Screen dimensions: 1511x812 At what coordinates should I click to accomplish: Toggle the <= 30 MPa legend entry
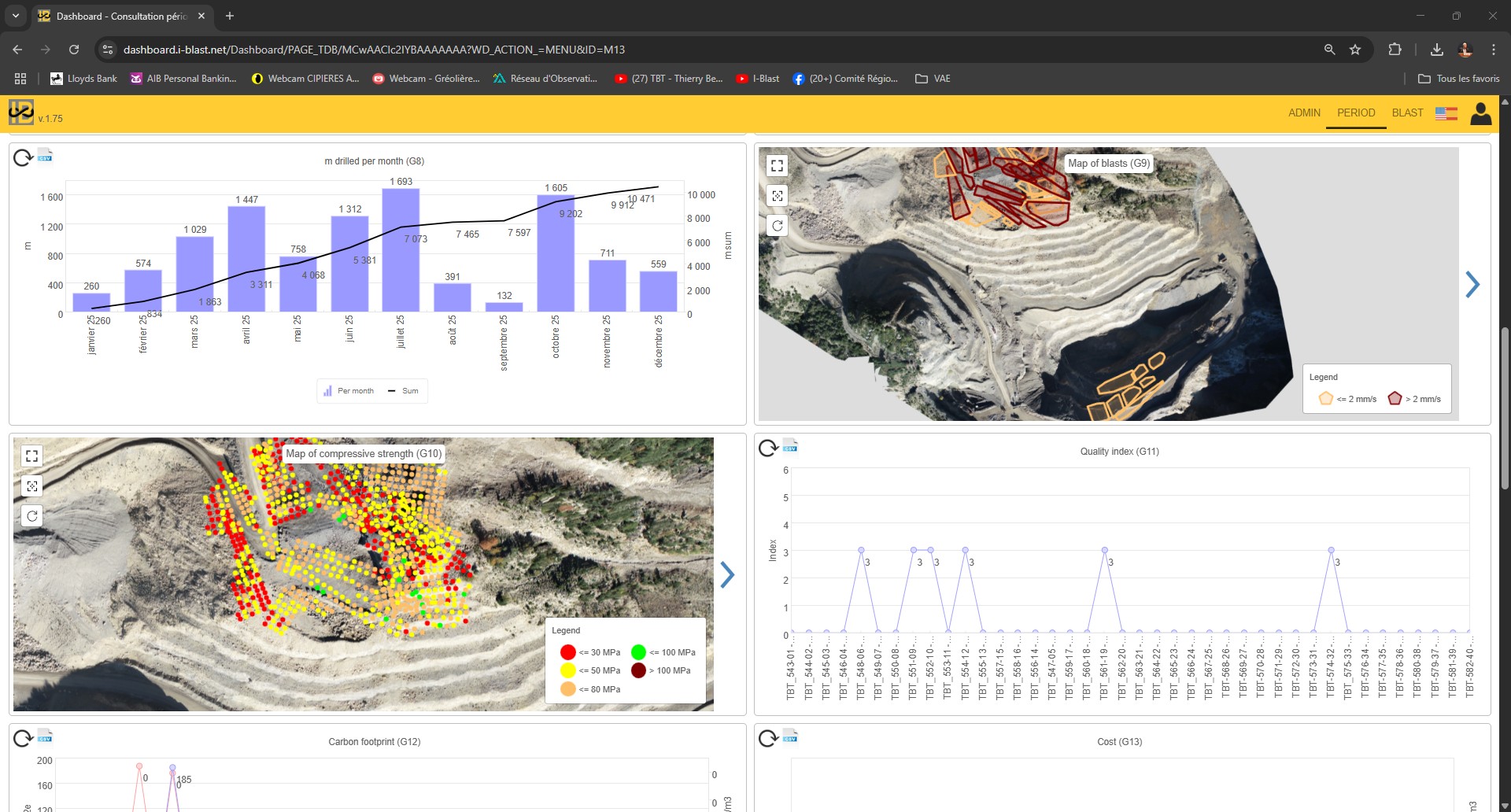pyautogui.click(x=568, y=652)
